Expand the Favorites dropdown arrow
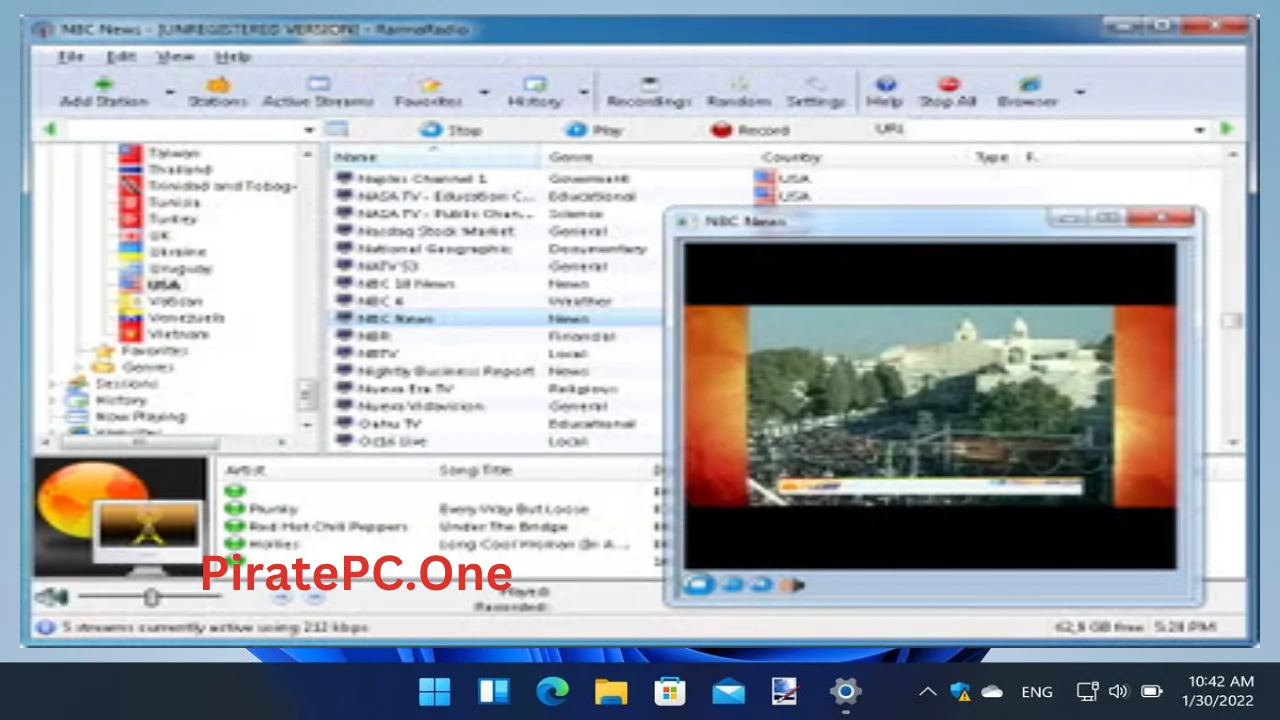Screen dimensions: 1280x720 pyautogui.click(x=484, y=93)
